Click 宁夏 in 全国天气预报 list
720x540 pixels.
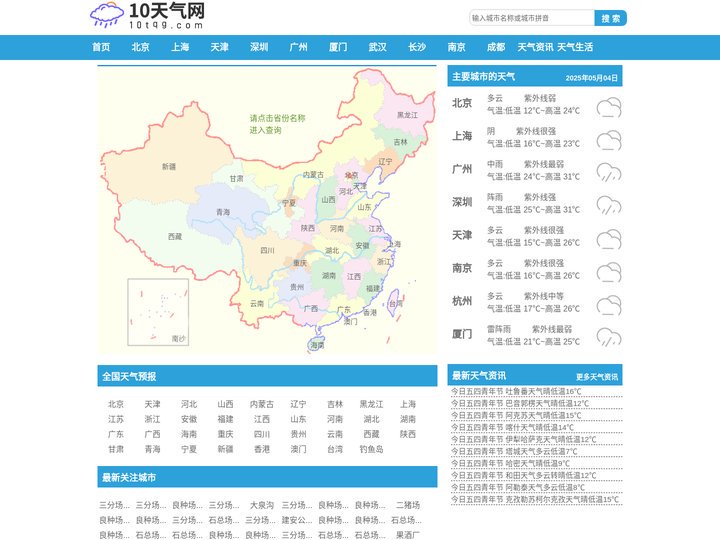point(189,449)
